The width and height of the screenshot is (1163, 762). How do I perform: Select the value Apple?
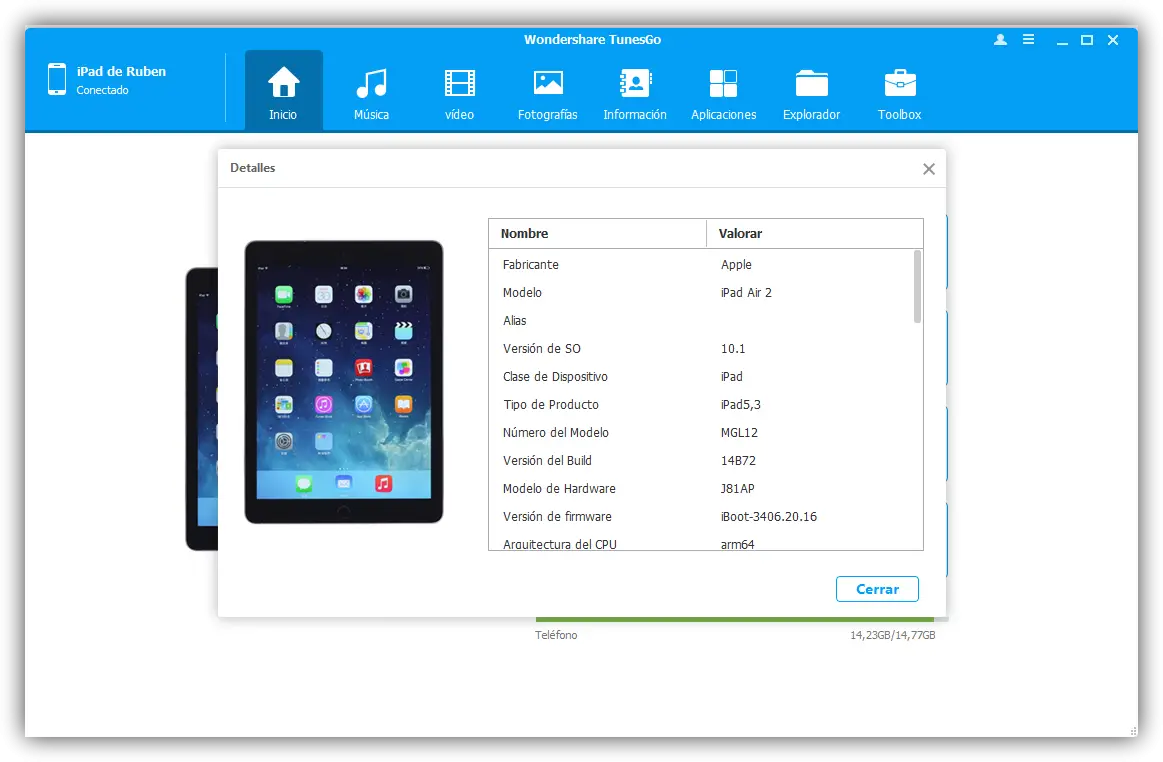tap(736, 265)
